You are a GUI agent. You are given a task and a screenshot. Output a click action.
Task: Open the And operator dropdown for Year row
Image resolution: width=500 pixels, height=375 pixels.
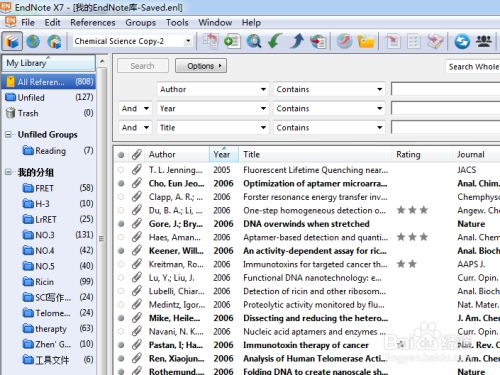click(x=135, y=108)
